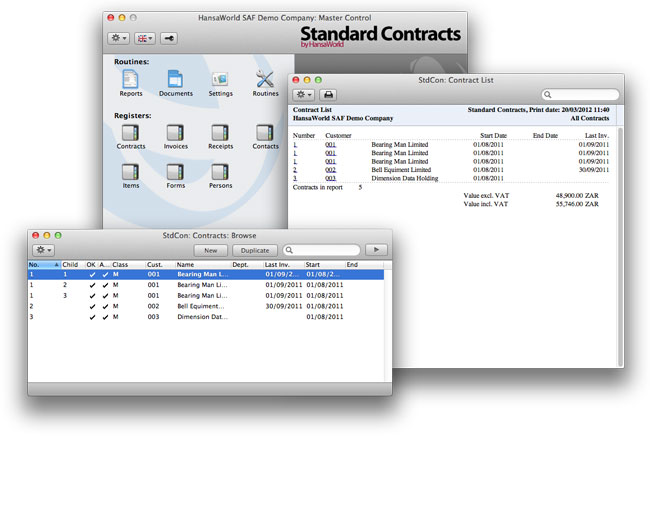Viewport: 650px width, 505px height.
Task: Sort by the End column header
Action: pos(364,265)
